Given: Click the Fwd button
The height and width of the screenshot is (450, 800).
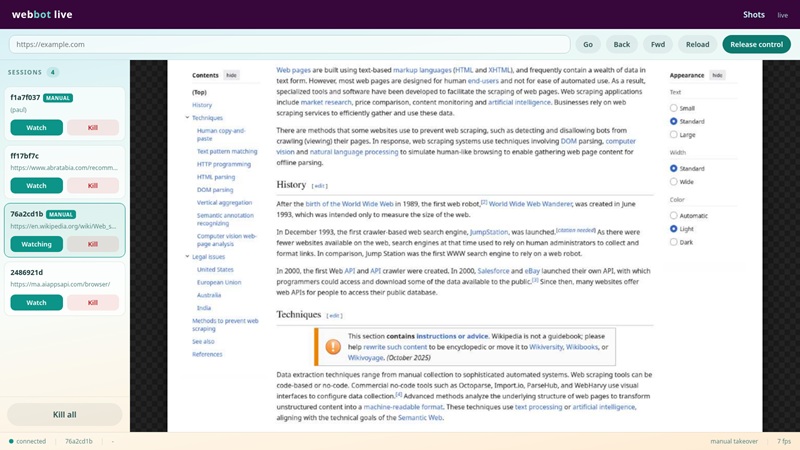Looking at the screenshot, I should tap(658, 44).
